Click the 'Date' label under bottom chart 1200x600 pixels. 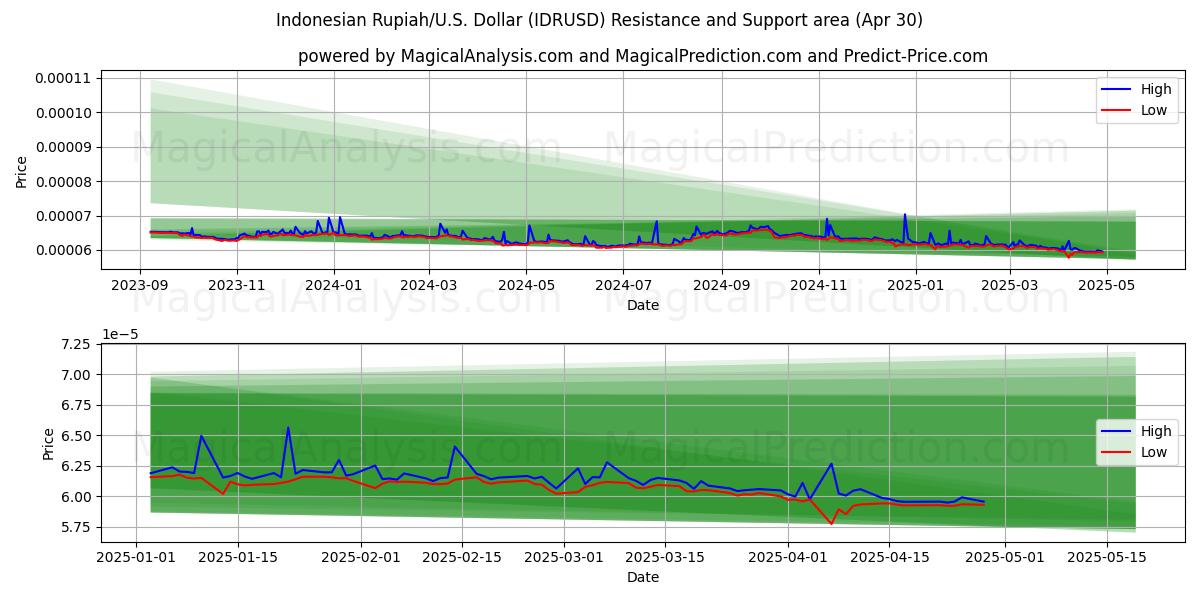[x=643, y=577]
